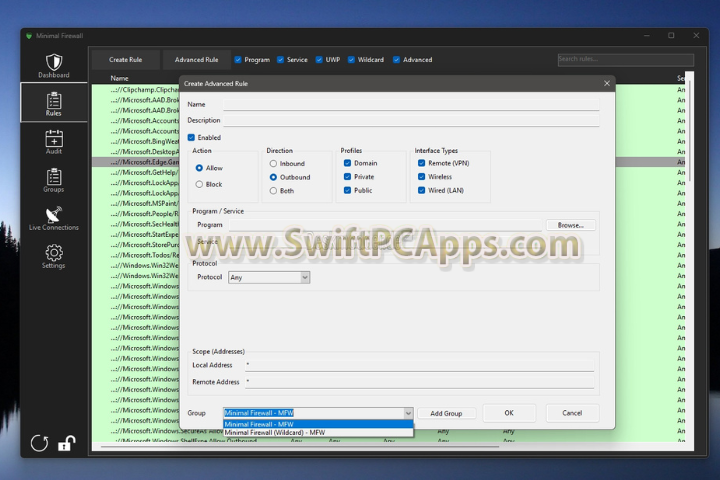The image size is (720, 480).
Task: Open the Audit sidebar icon
Action: click(54, 138)
